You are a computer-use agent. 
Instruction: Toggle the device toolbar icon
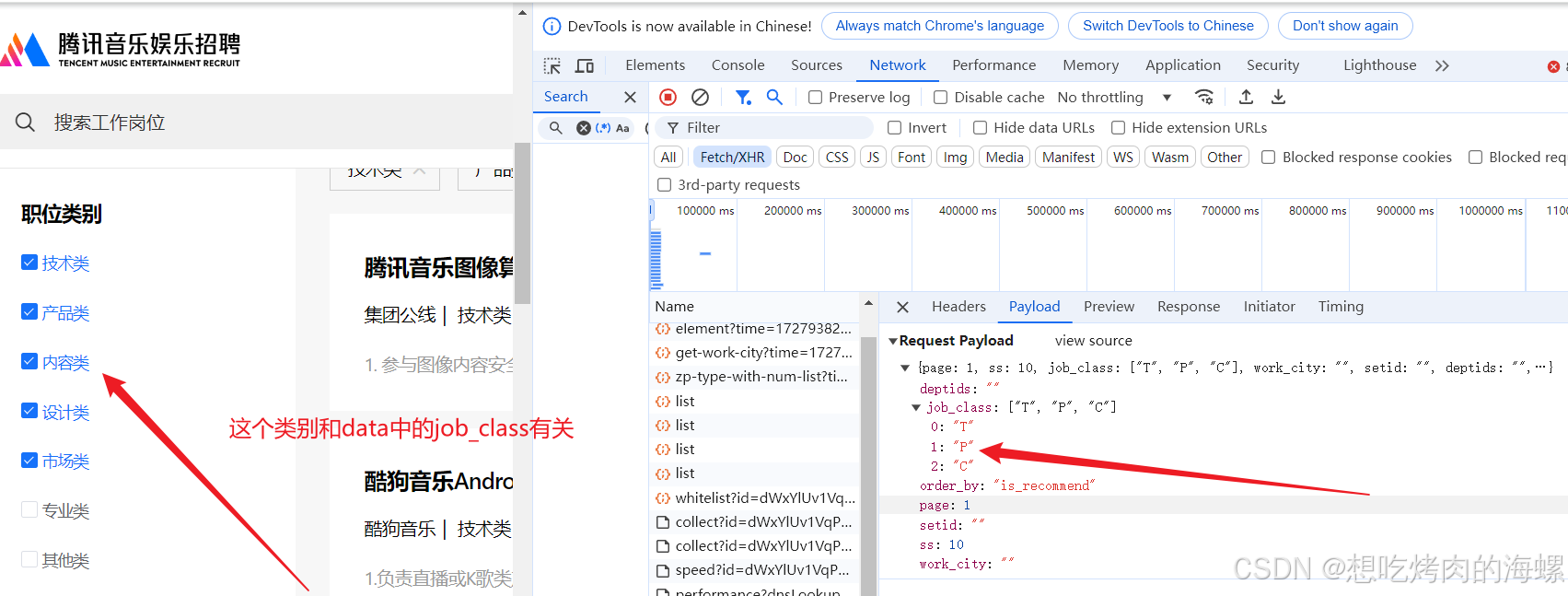(x=585, y=65)
